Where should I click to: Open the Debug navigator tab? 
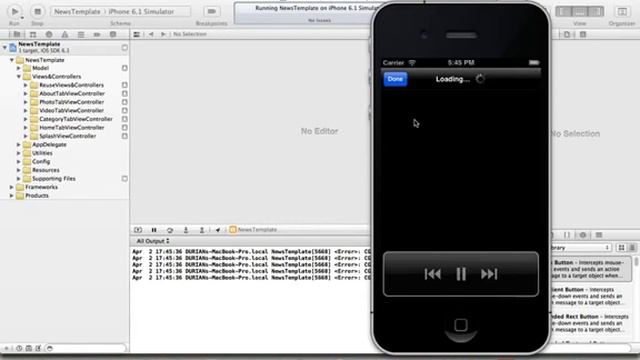(81, 34)
